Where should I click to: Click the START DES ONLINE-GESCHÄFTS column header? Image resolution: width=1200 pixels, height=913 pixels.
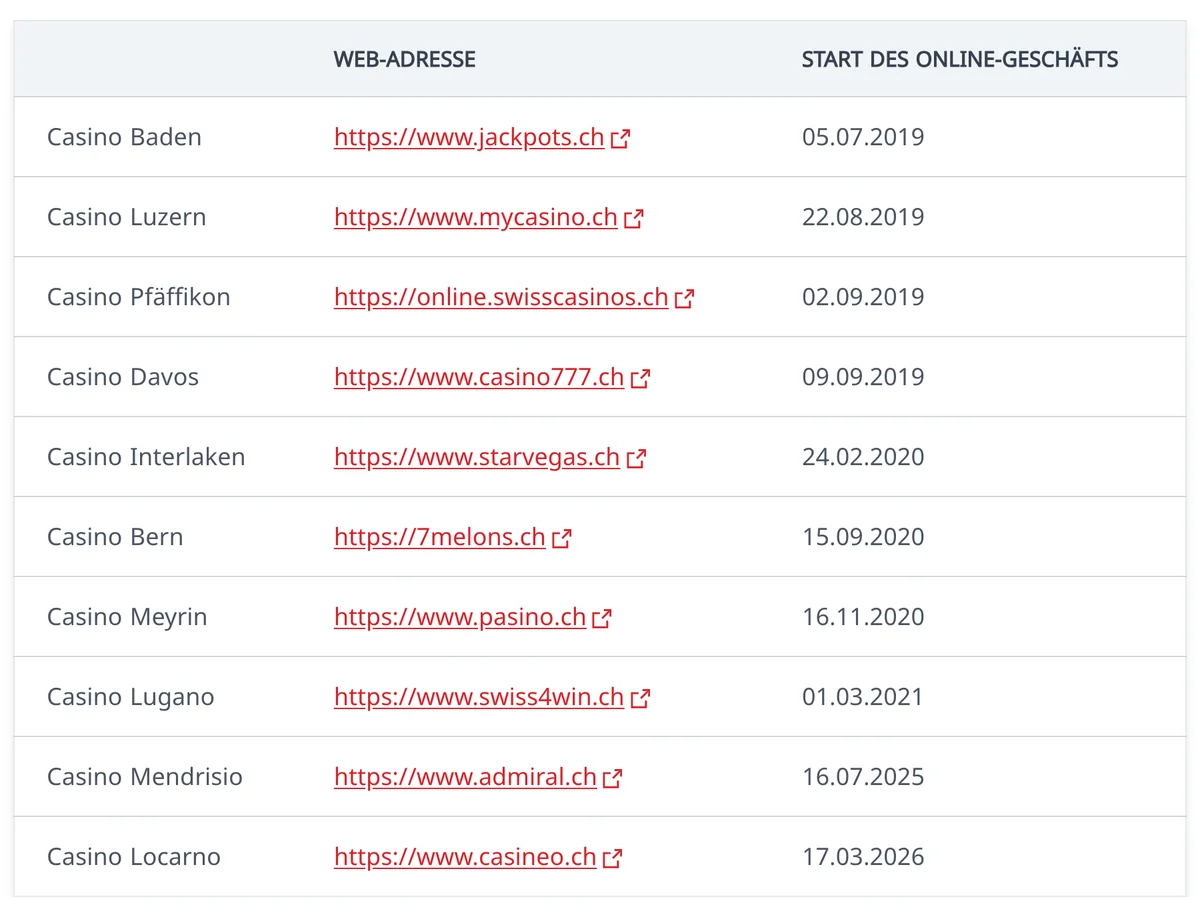click(960, 59)
